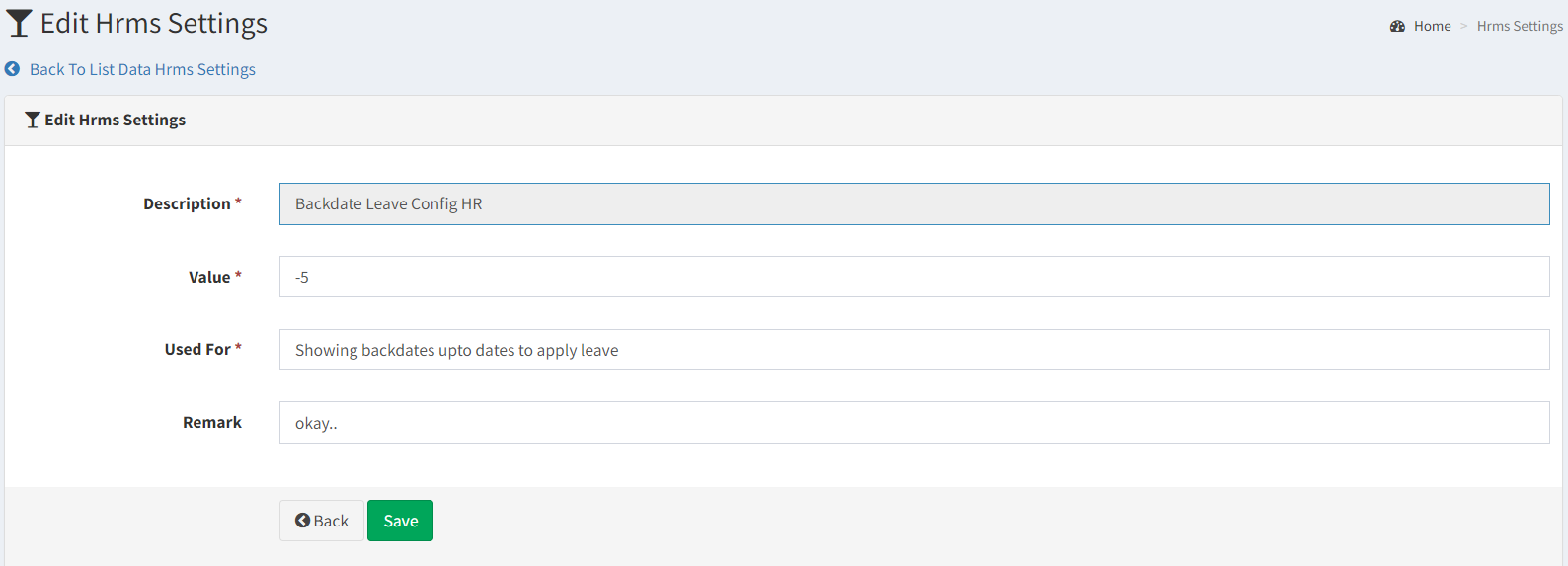Click the Value label

tap(209, 277)
